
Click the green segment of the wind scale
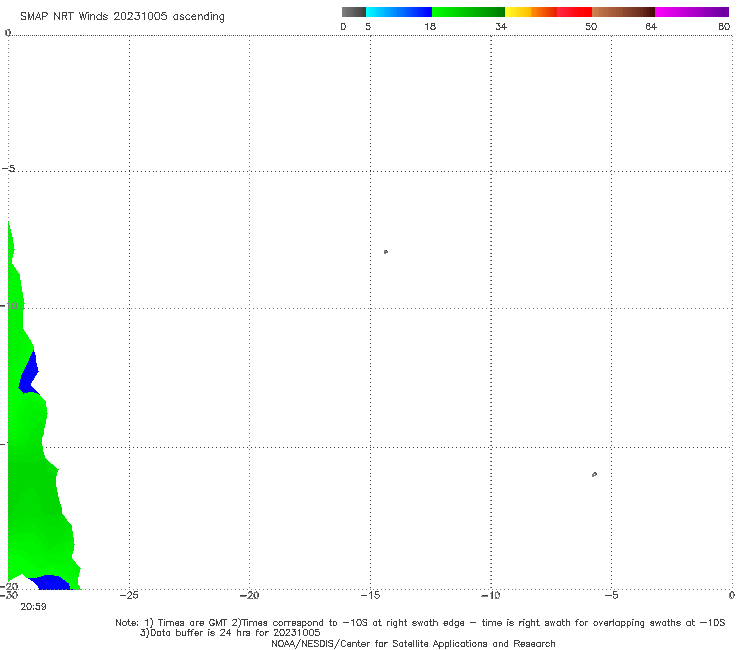(468, 12)
